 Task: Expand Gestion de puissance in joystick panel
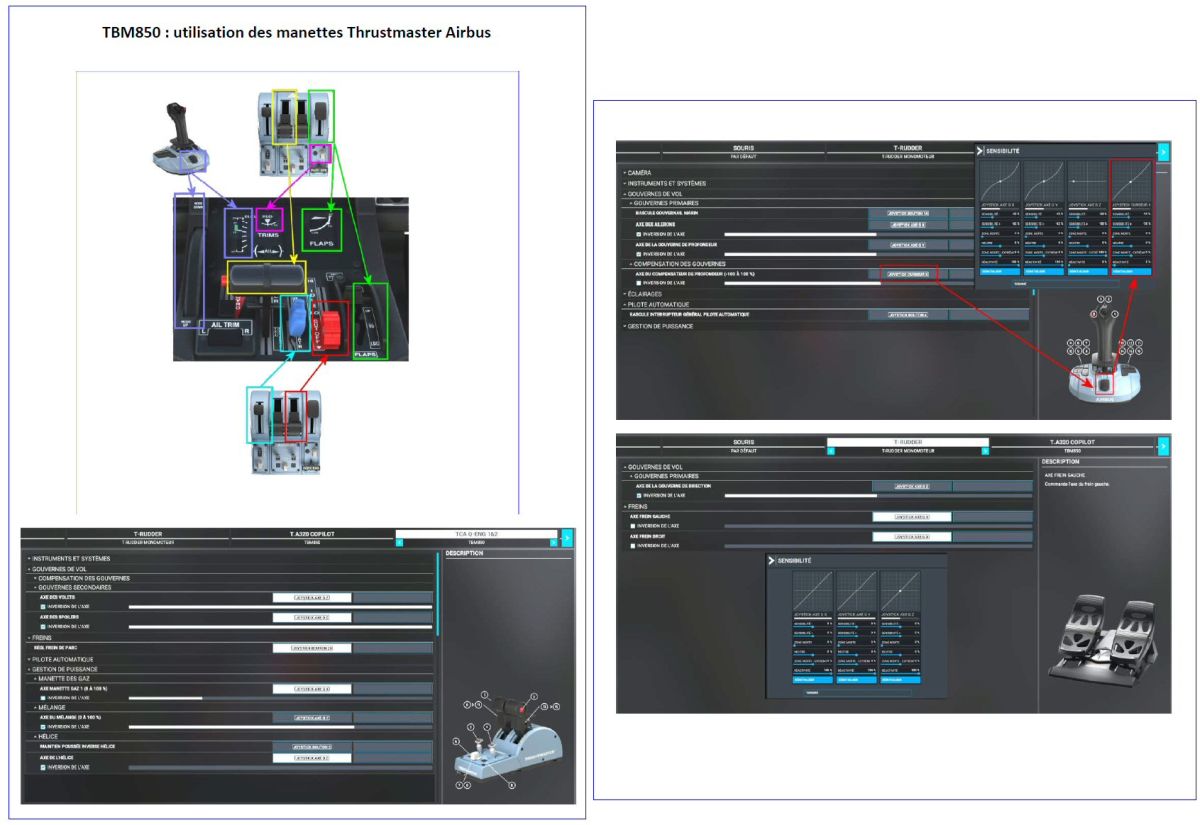point(658,326)
